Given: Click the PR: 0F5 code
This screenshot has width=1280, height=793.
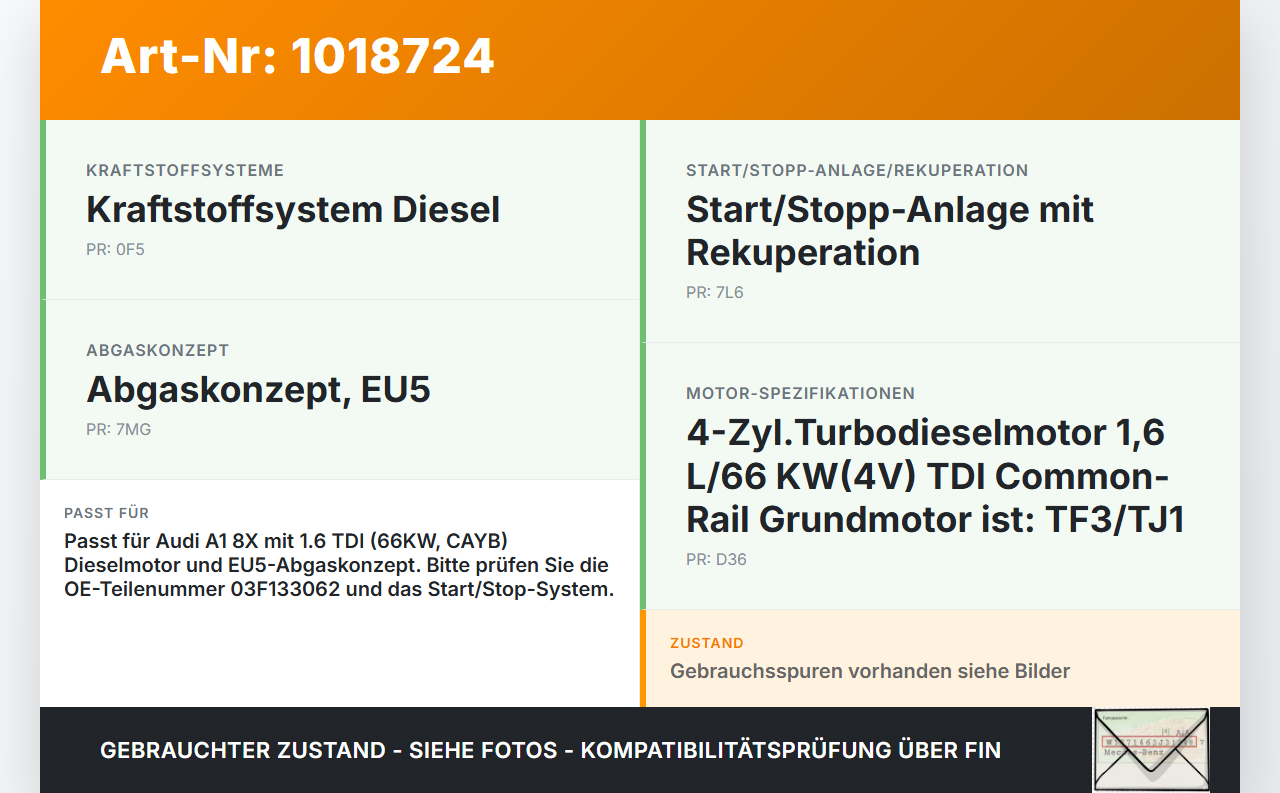Looking at the screenshot, I should (115, 249).
